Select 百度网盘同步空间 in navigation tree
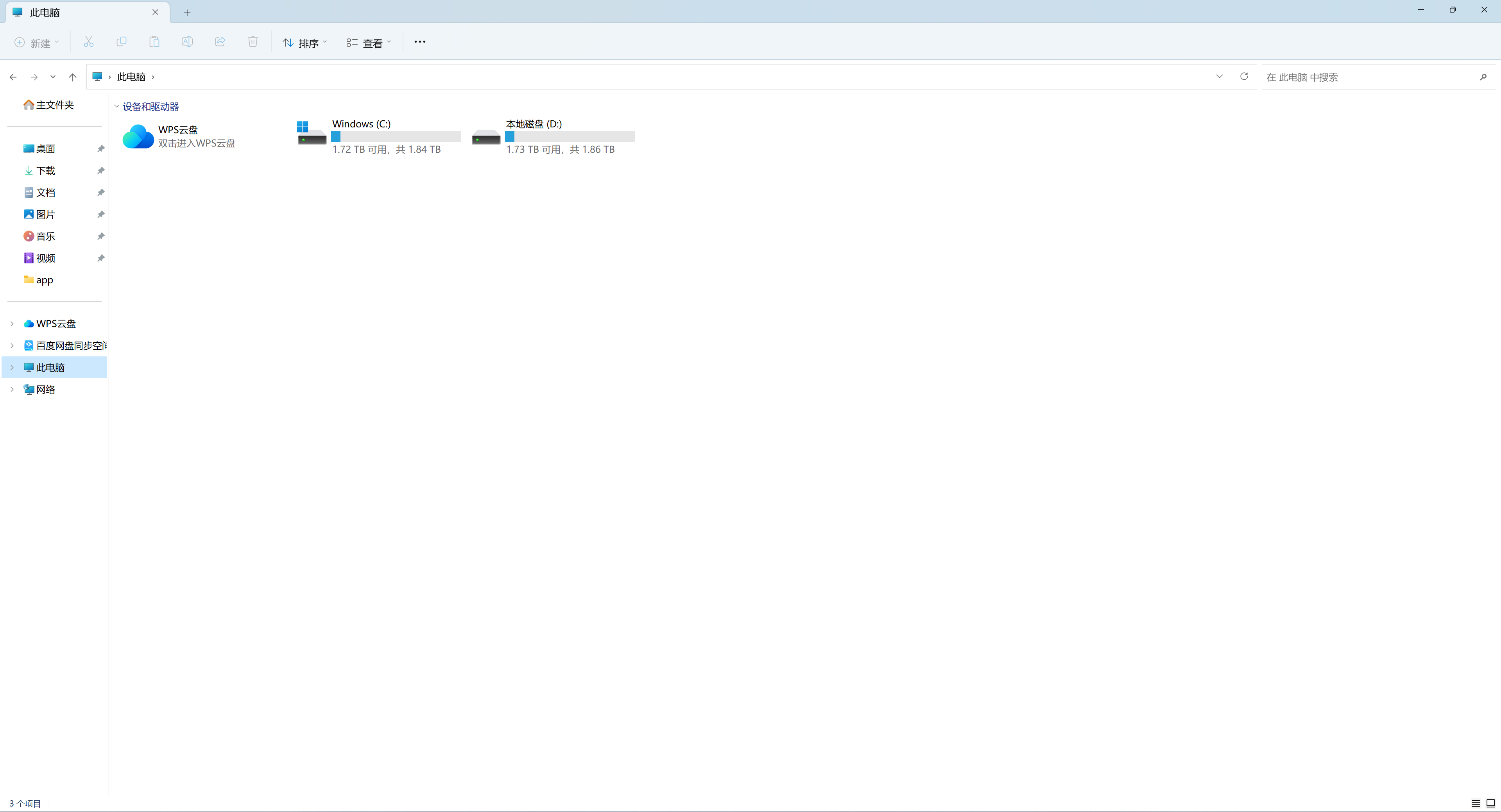The width and height of the screenshot is (1501, 812). click(x=65, y=346)
